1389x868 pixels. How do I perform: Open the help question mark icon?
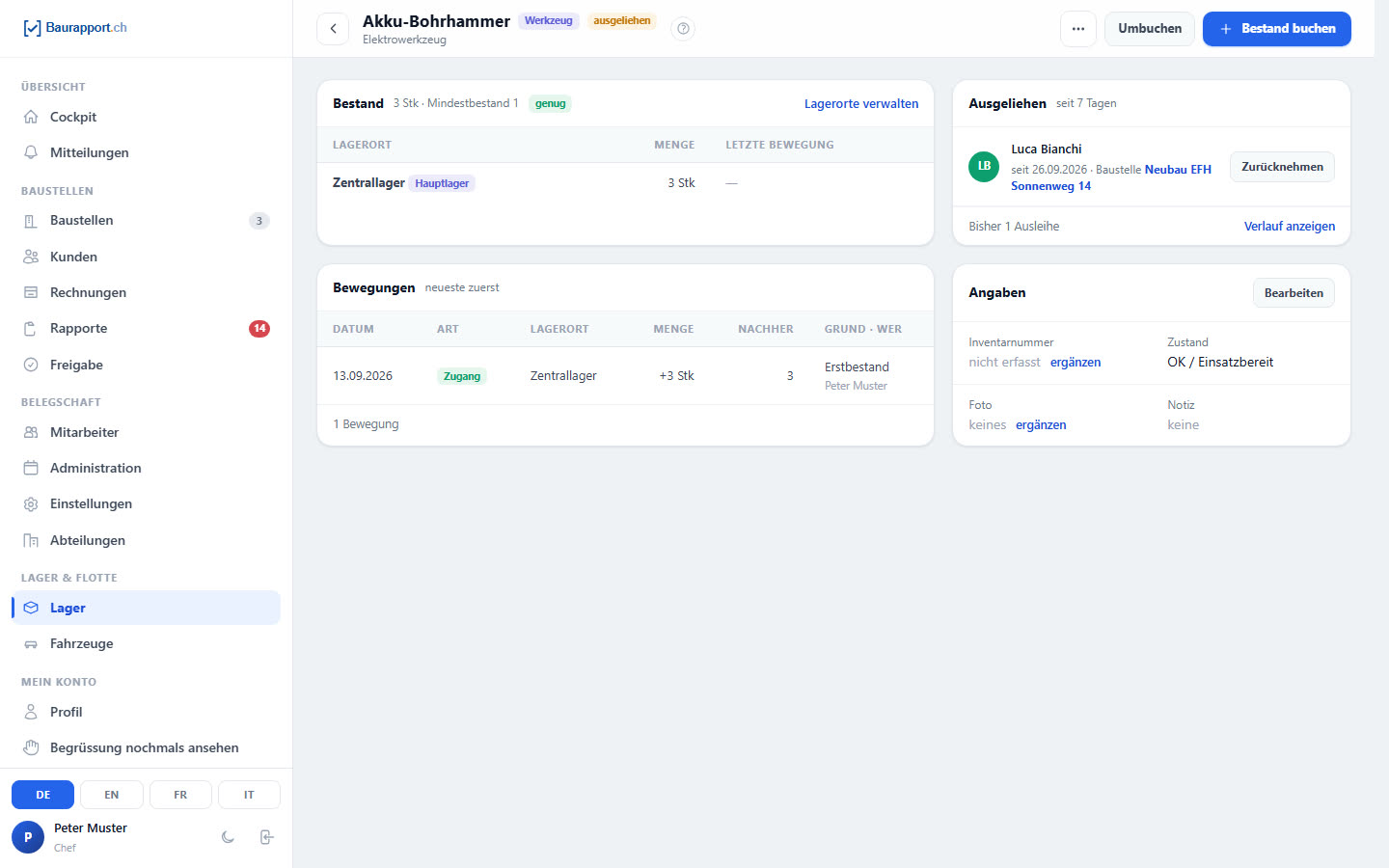683,29
